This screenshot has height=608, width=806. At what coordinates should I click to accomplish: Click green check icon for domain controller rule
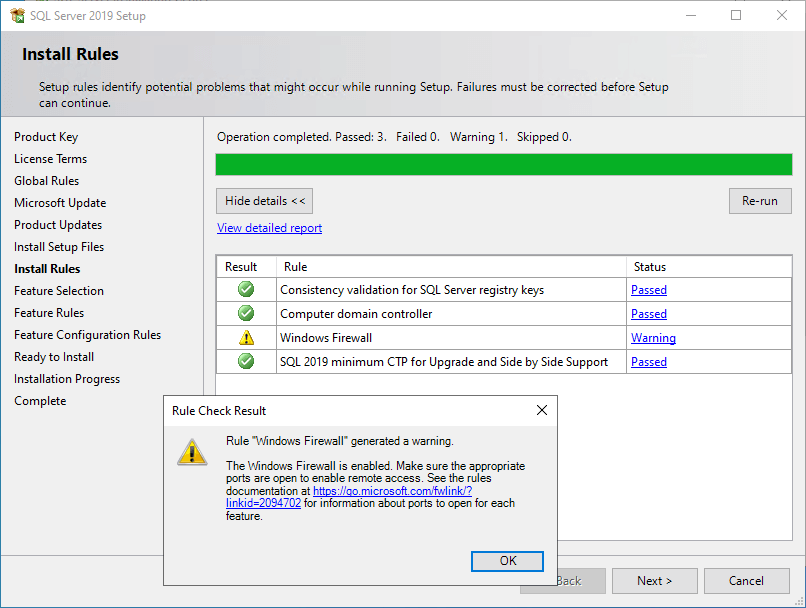pyautogui.click(x=246, y=313)
